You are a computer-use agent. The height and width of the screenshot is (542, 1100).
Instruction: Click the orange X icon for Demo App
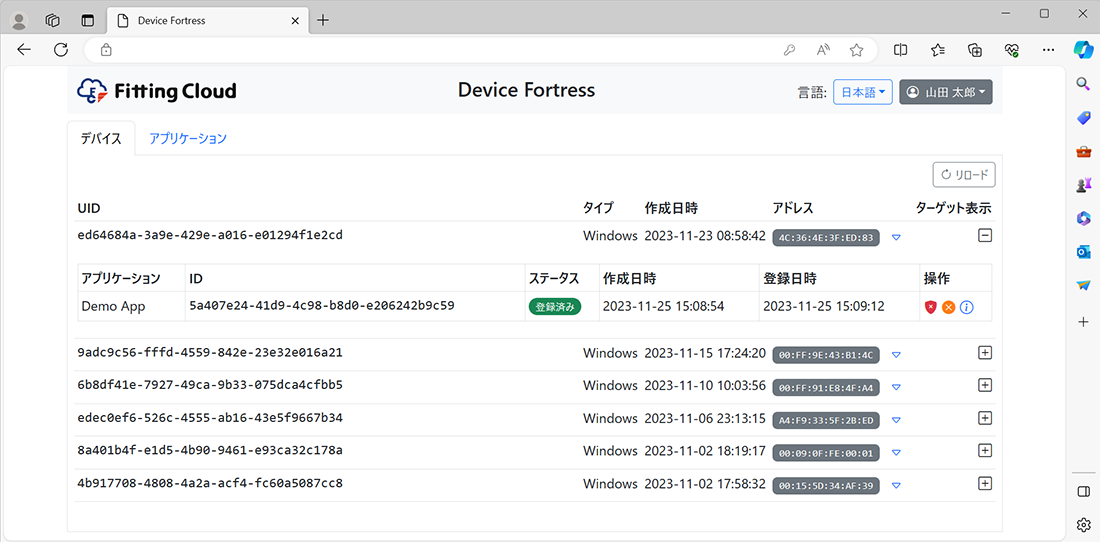(948, 307)
